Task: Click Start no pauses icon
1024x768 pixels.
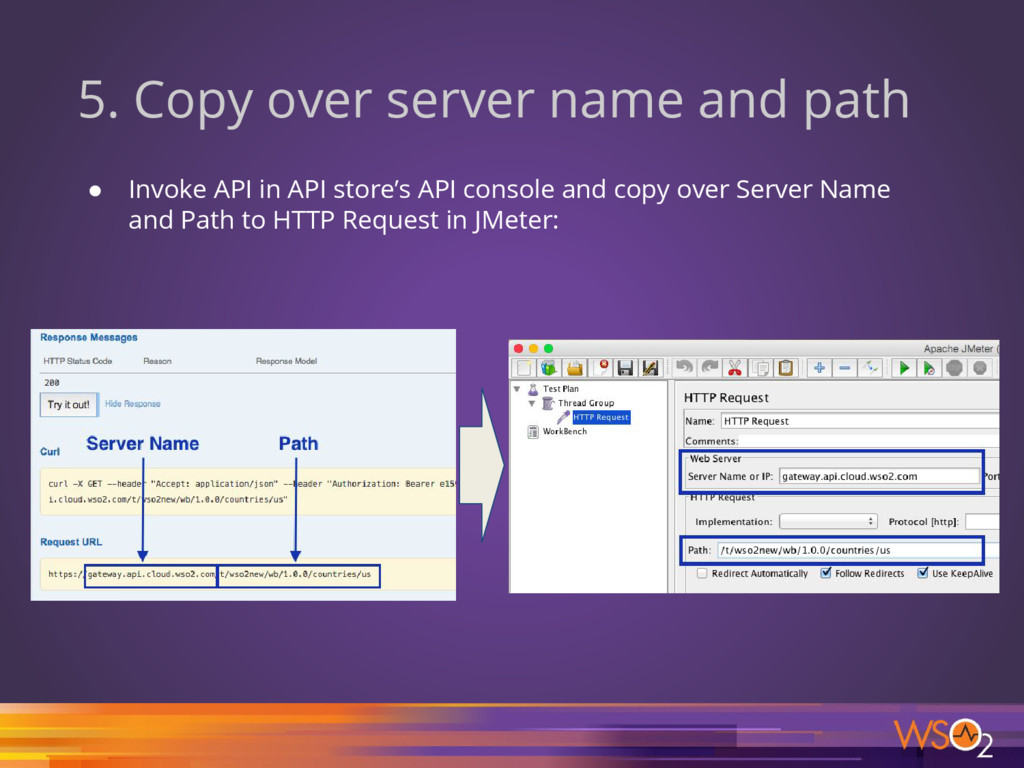Action: (x=929, y=368)
